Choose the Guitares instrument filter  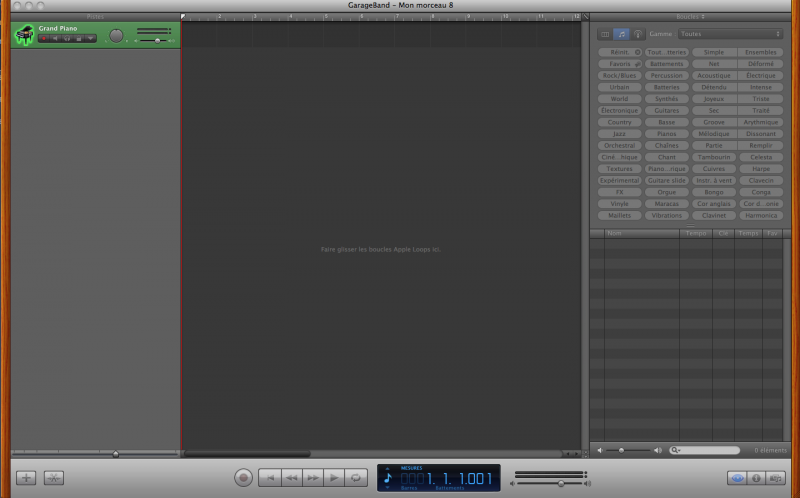click(667, 110)
